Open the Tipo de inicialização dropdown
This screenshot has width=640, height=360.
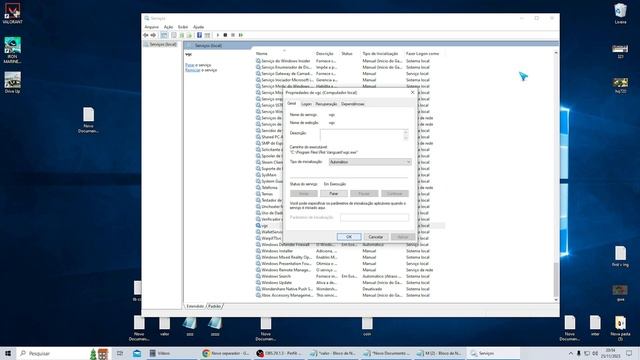[370, 162]
